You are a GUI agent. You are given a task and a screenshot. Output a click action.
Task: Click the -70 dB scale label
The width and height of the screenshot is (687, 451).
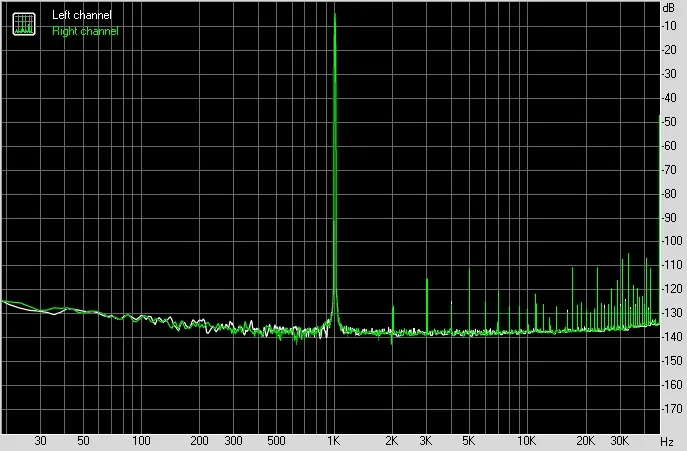tap(669, 170)
